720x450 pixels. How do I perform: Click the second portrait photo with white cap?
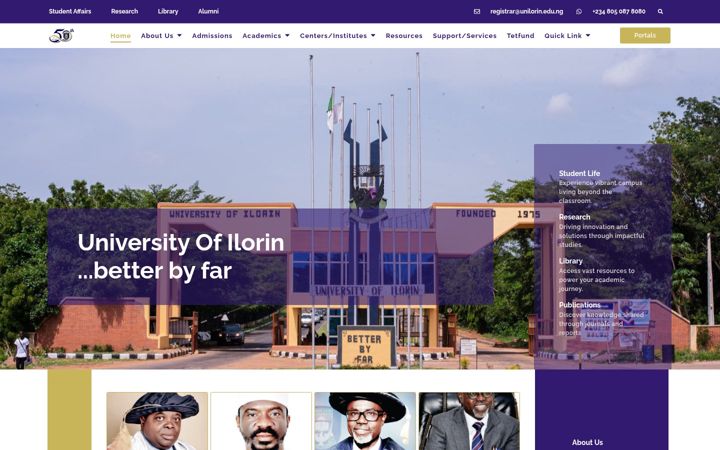261,421
